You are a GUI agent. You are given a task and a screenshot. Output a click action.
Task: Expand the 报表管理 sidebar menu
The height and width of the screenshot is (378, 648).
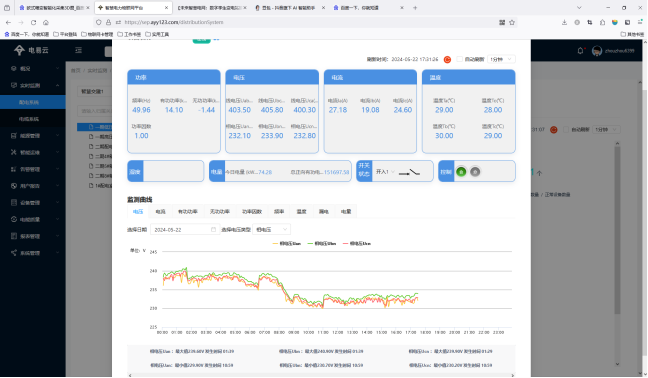pos(33,236)
